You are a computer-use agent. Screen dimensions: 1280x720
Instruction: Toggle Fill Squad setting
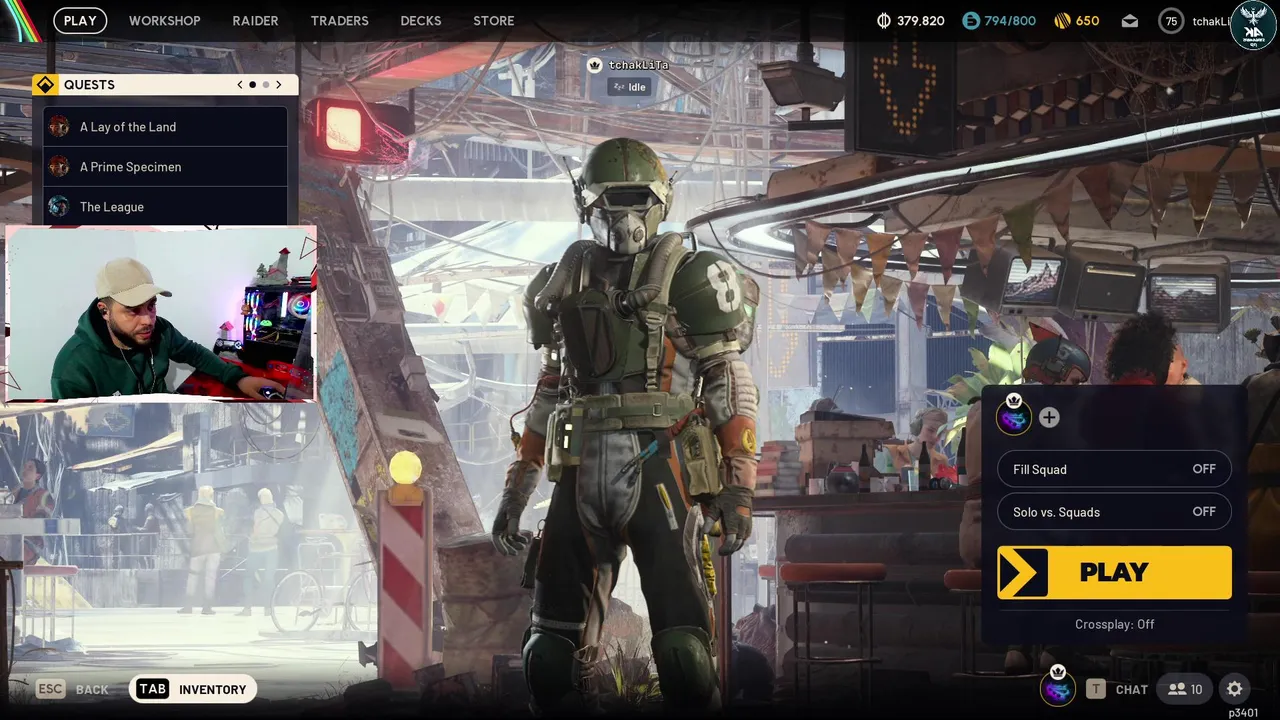point(1114,469)
